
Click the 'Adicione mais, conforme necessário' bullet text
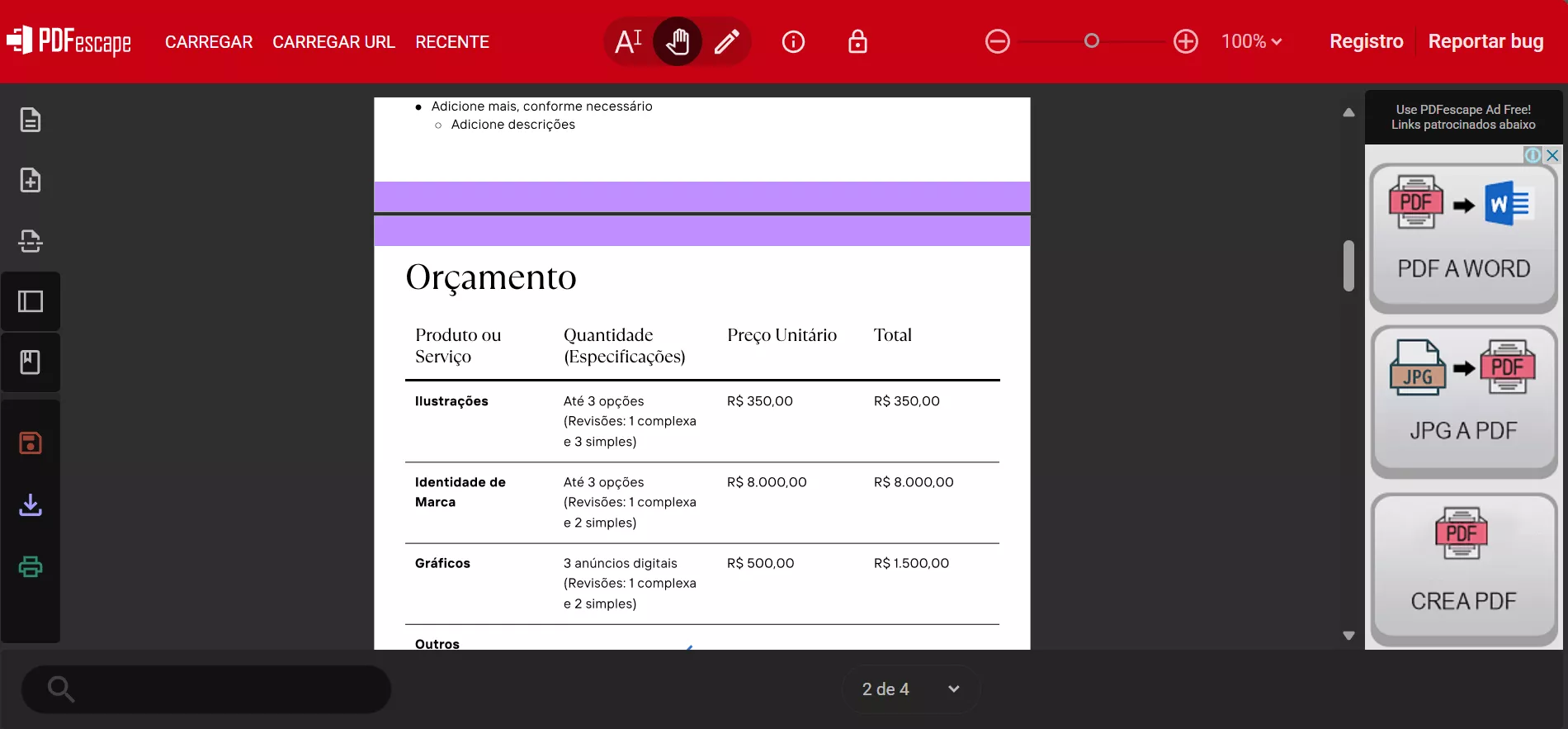click(541, 107)
